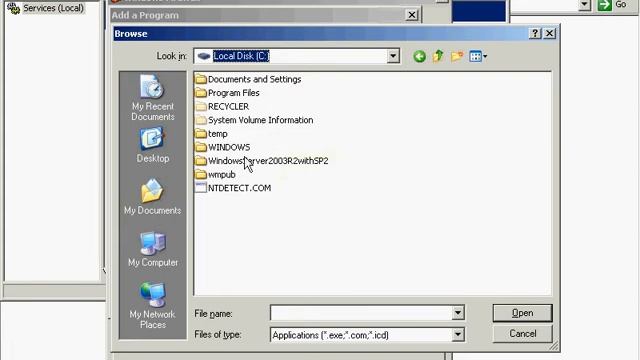Click the Applications file type combo box
Viewport: 640px width, 360px height.
point(367,335)
